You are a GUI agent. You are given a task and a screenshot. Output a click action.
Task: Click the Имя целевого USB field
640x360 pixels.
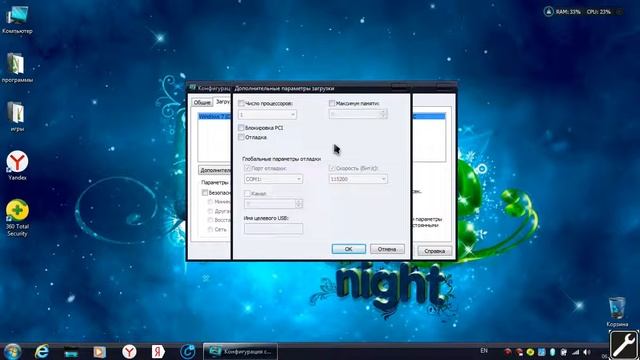coord(273,229)
